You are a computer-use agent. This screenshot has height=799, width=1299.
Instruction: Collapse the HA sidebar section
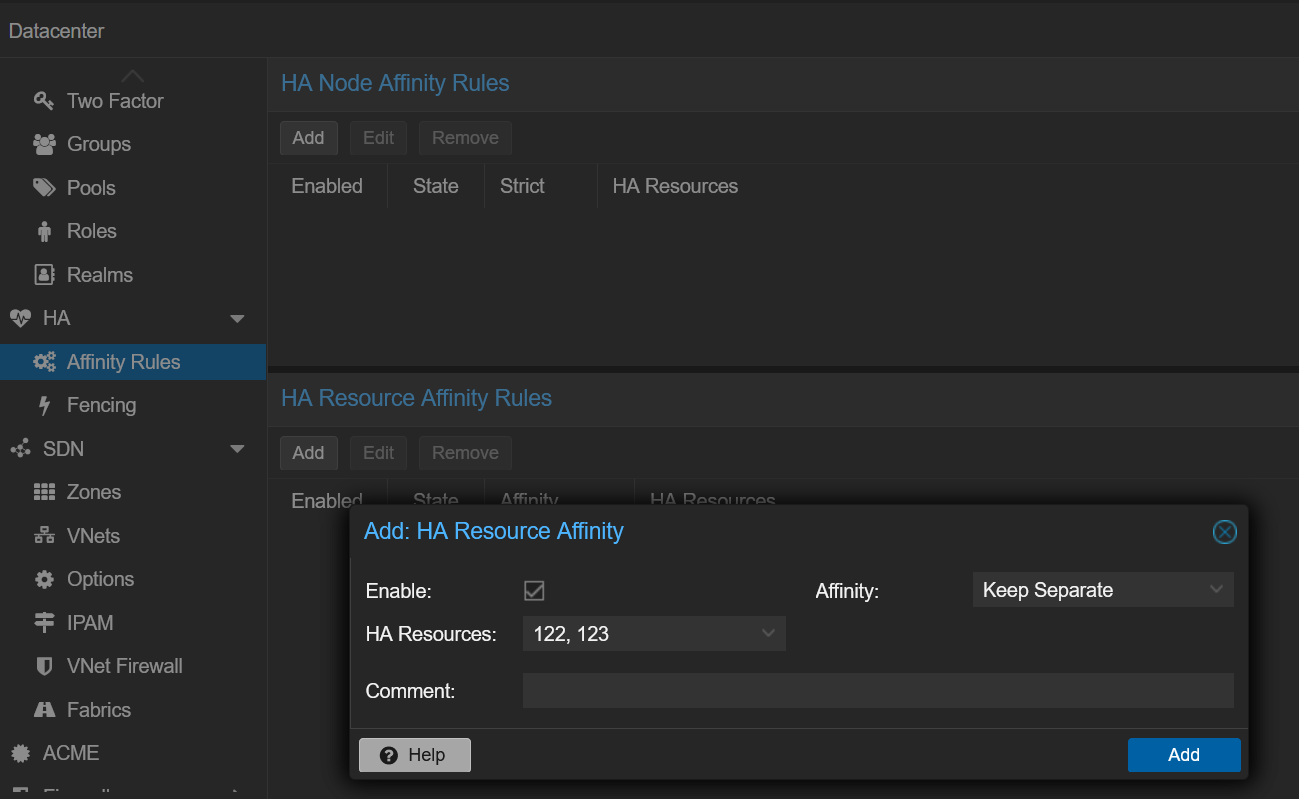tap(237, 318)
